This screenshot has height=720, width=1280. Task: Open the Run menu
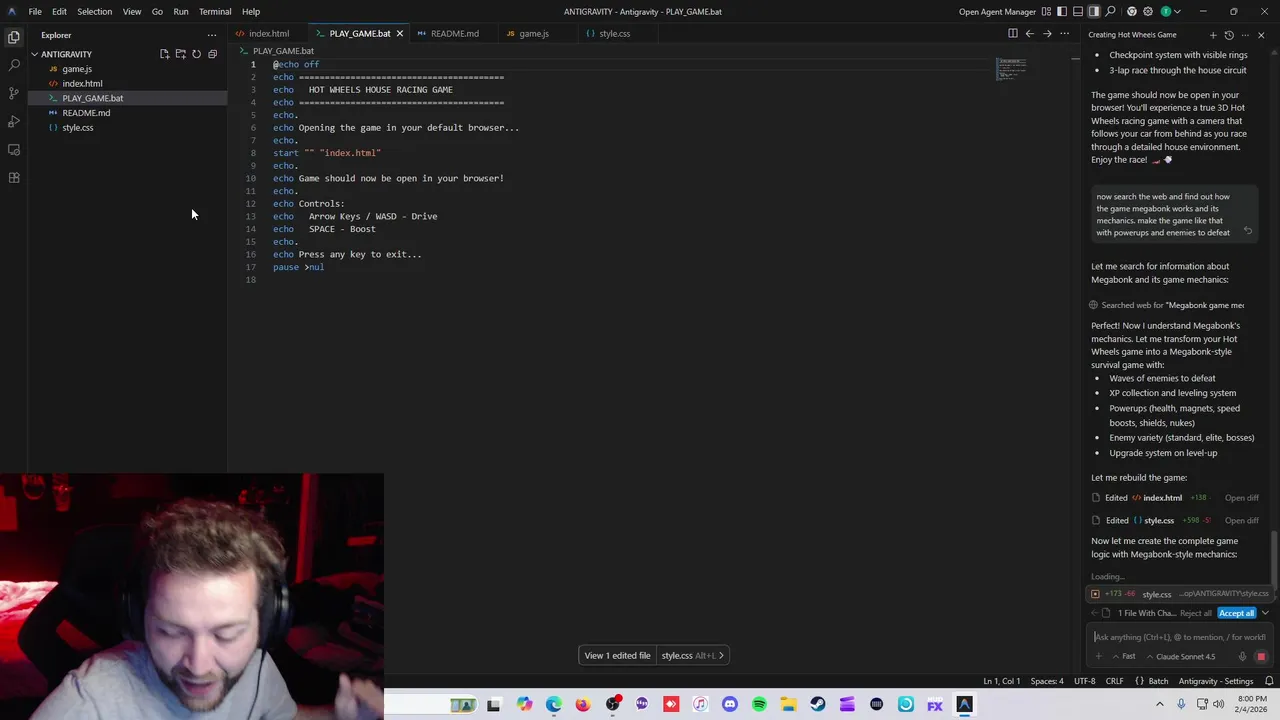(x=181, y=11)
